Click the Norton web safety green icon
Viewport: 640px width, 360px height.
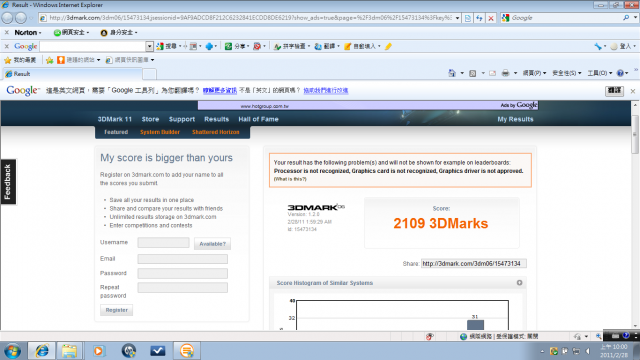click(x=57, y=32)
